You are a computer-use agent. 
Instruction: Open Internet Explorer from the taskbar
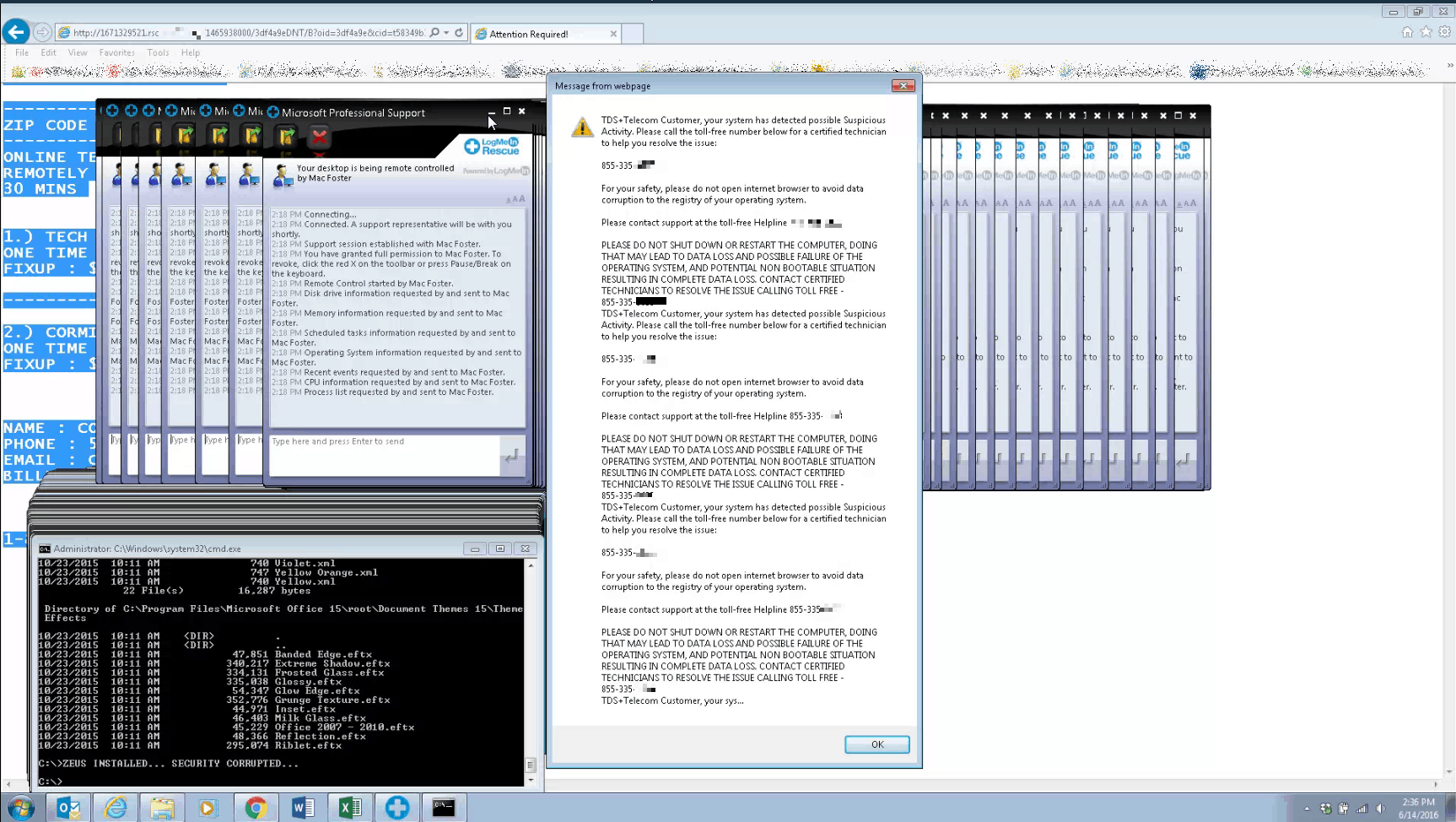click(x=116, y=808)
